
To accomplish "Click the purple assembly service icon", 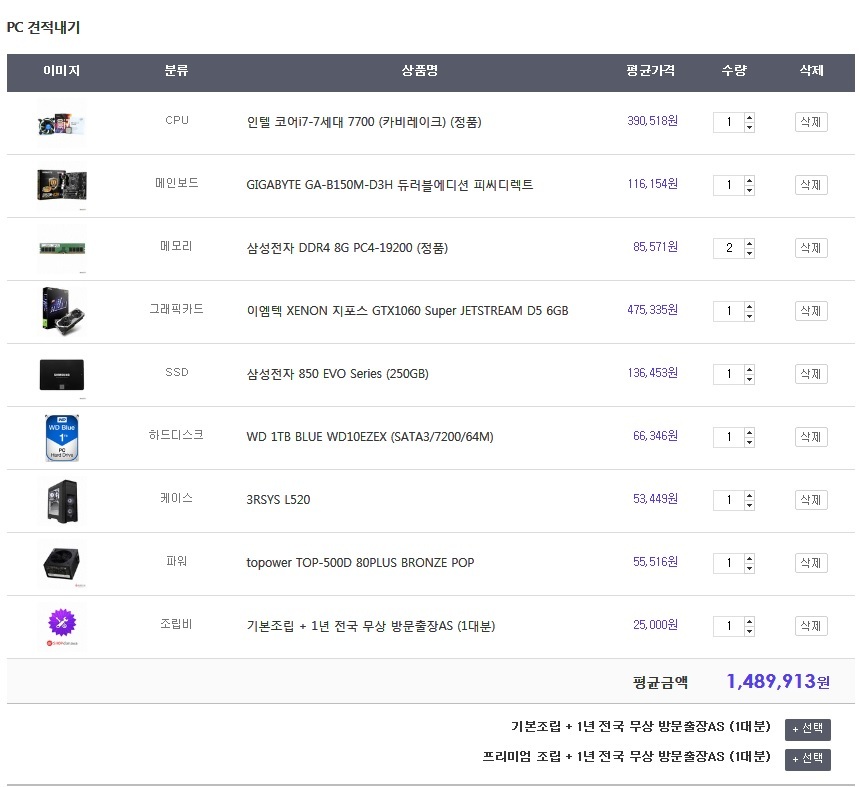I will tap(61, 625).
